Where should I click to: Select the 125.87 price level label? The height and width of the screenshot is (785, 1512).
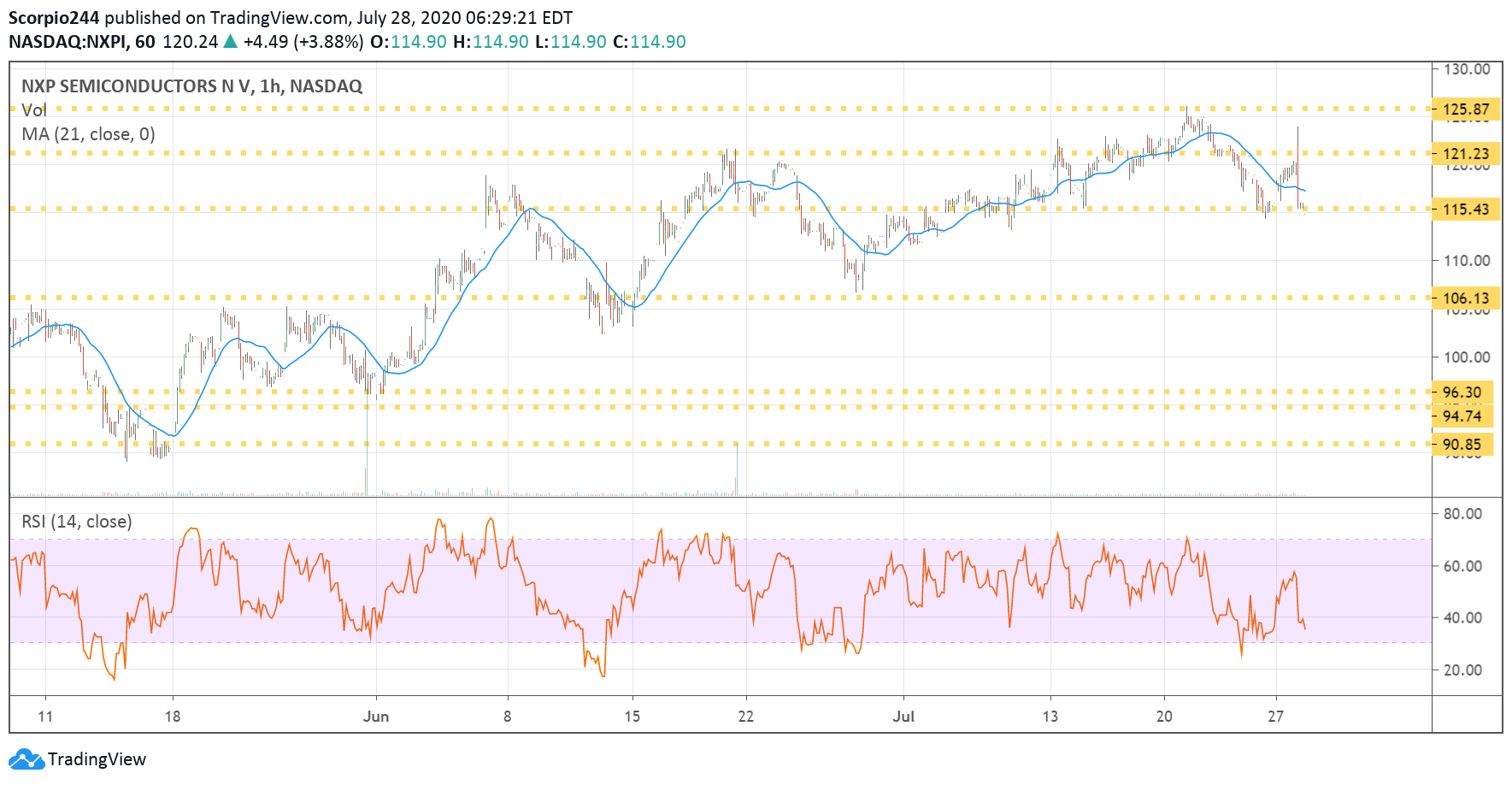pos(1466,109)
